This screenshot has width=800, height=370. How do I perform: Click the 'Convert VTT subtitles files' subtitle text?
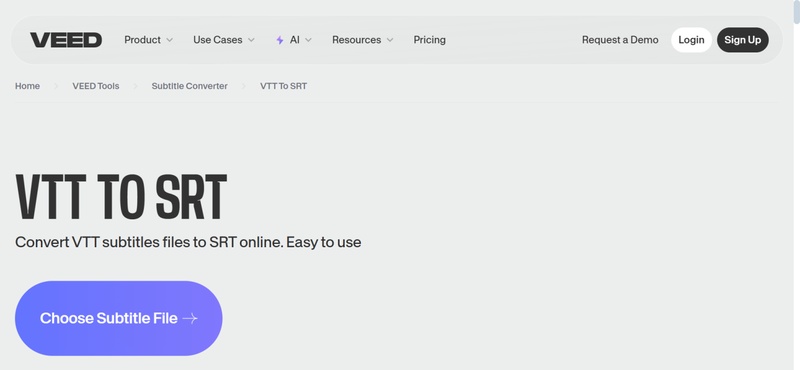[x=188, y=242]
